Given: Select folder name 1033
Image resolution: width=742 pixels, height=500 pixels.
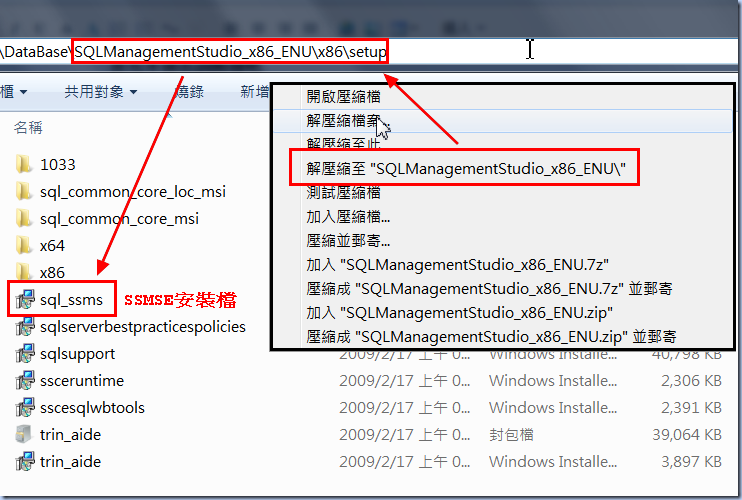Looking at the screenshot, I should point(57,164).
